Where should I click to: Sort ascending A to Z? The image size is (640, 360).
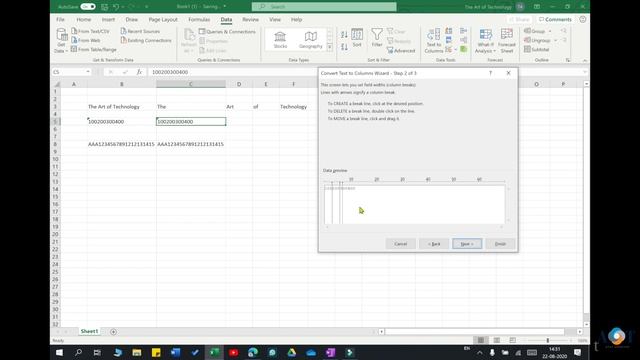point(344,35)
